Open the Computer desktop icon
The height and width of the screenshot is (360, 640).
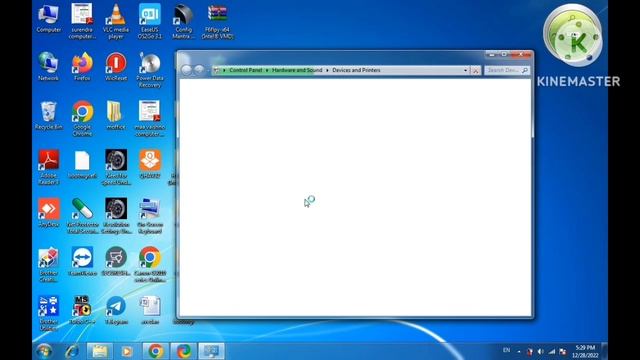tap(48, 19)
